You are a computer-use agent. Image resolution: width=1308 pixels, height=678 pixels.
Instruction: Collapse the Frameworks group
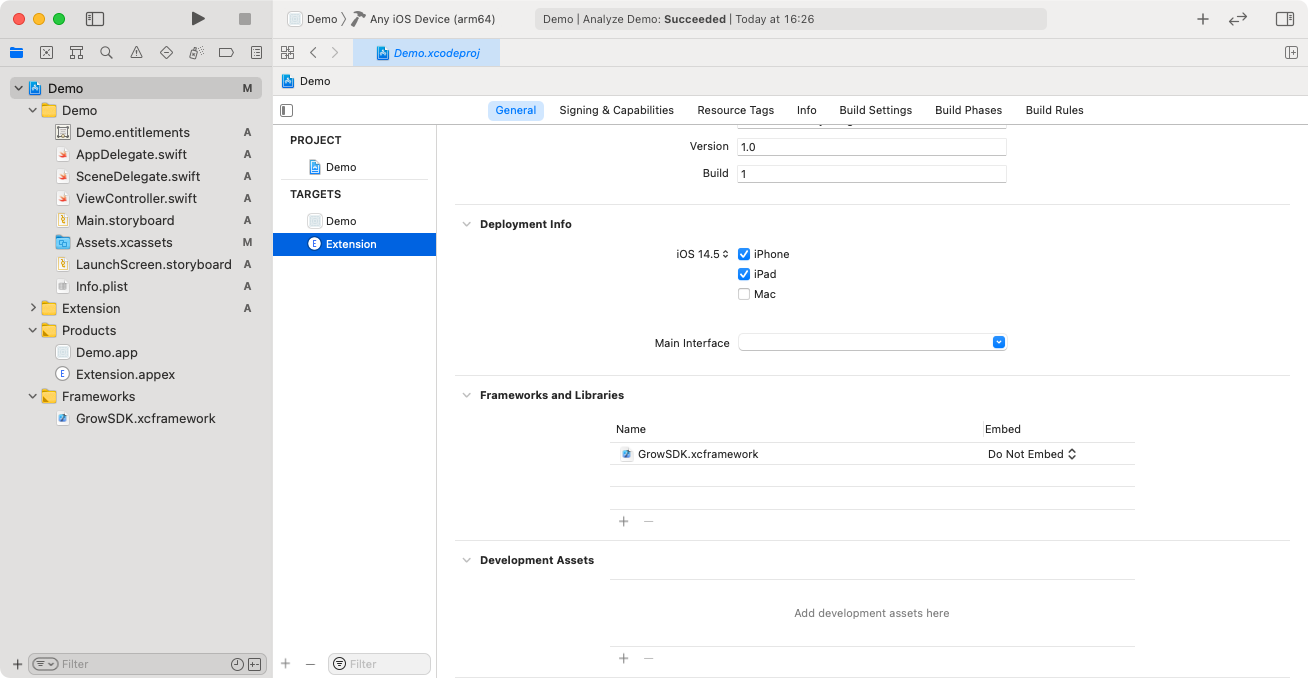point(32,396)
